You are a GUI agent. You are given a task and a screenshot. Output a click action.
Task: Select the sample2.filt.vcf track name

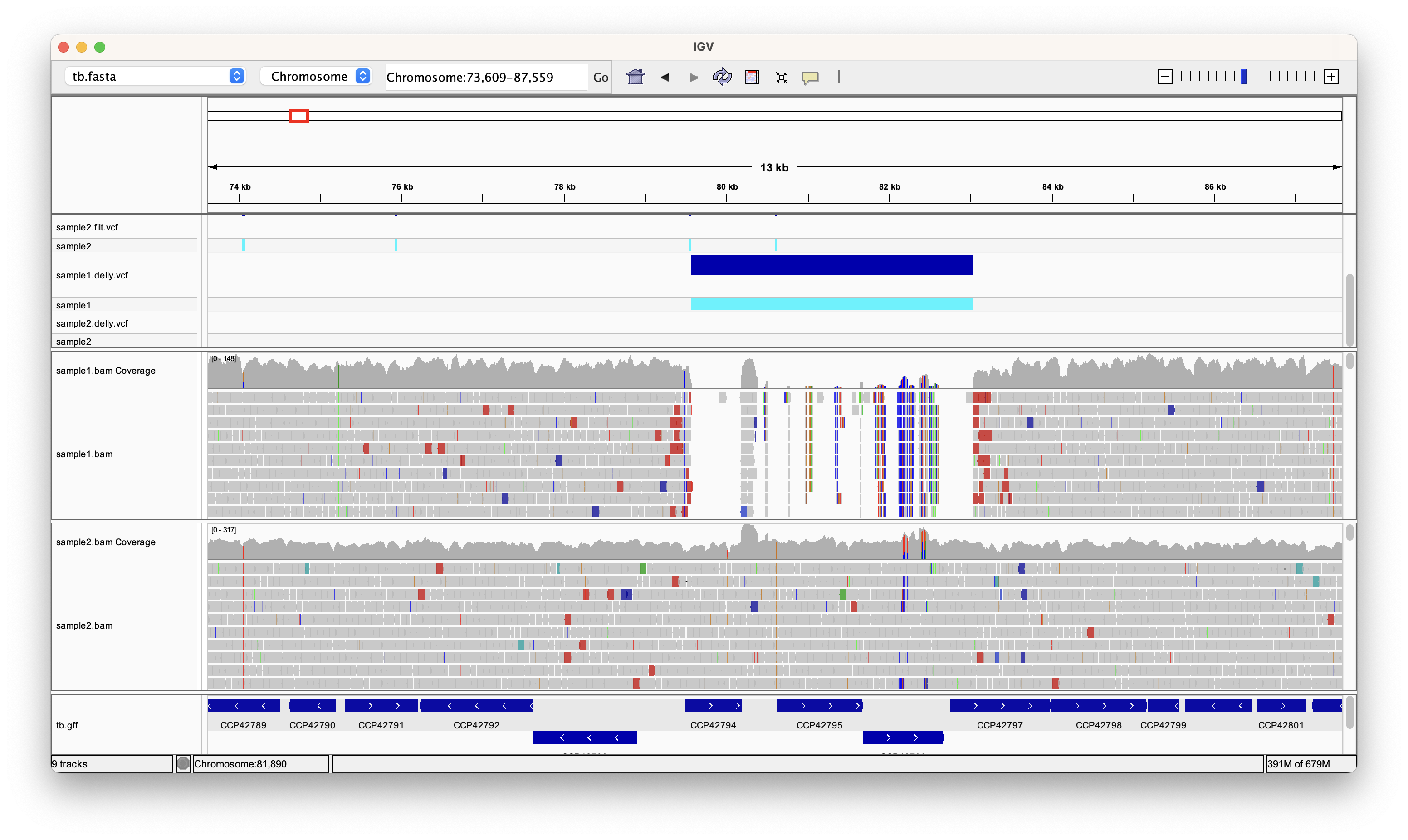(87, 227)
